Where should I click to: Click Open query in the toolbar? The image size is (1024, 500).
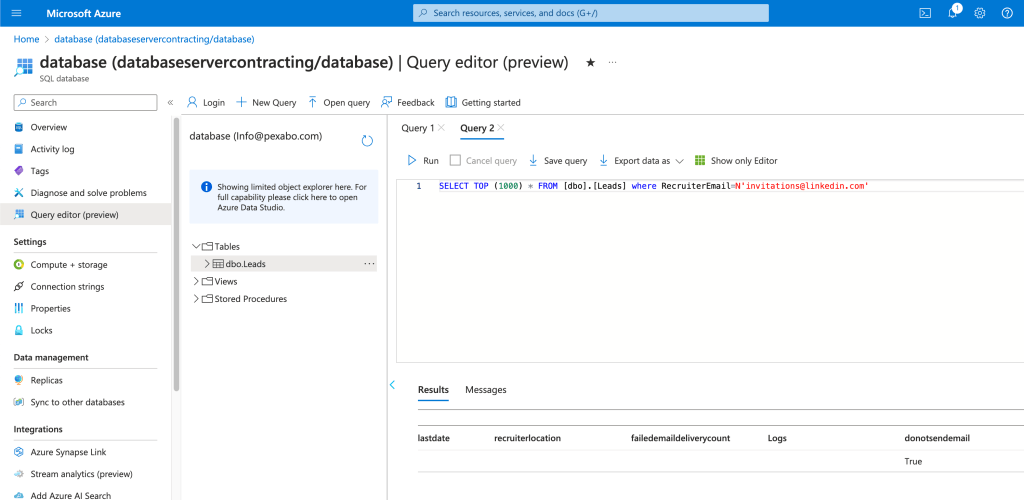tap(338, 102)
